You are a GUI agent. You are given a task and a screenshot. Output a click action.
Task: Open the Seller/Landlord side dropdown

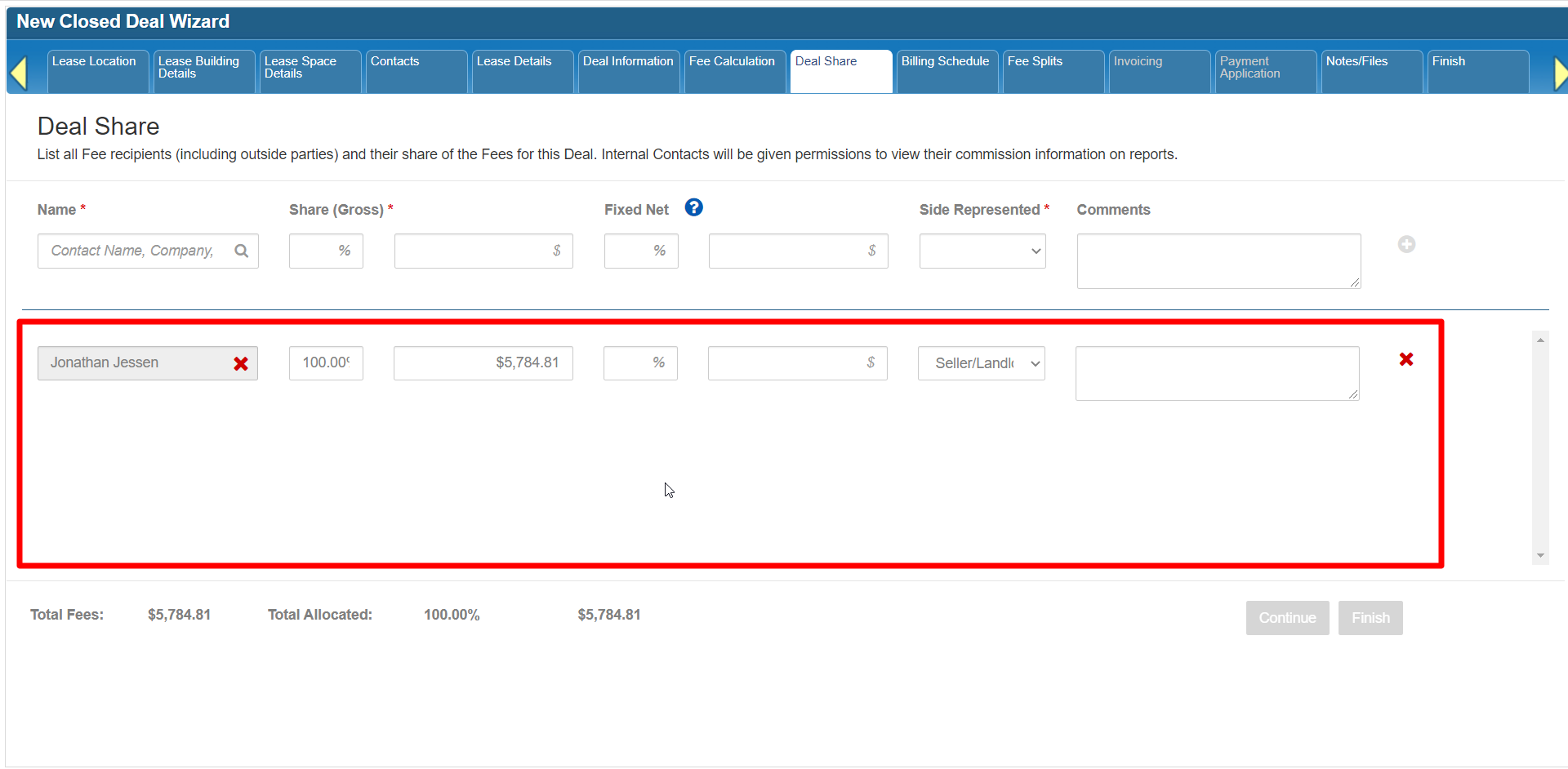tap(981, 363)
